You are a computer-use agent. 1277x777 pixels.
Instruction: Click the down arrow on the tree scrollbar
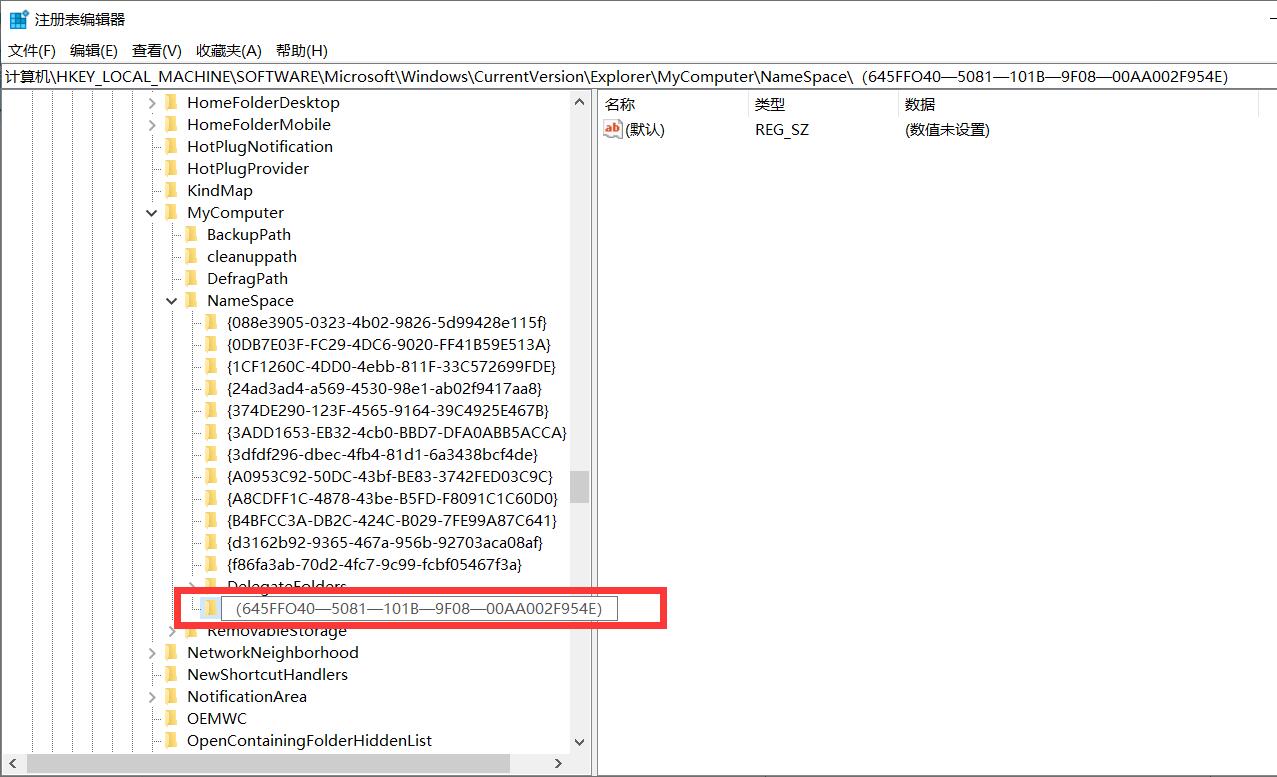pyautogui.click(x=580, y=742)
